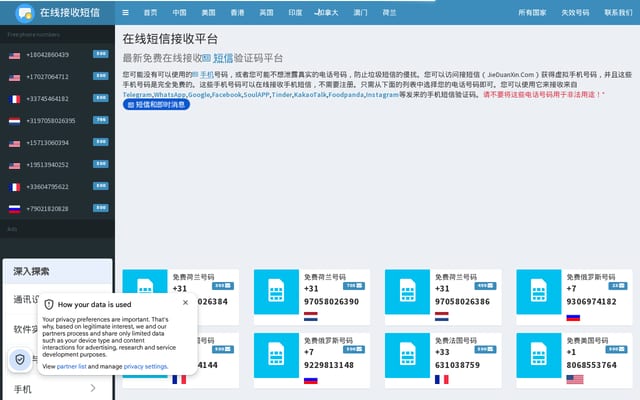Screen dimensions: 640x400
Task: Click the French flag beside +33745464192
Action: (14, 99)
